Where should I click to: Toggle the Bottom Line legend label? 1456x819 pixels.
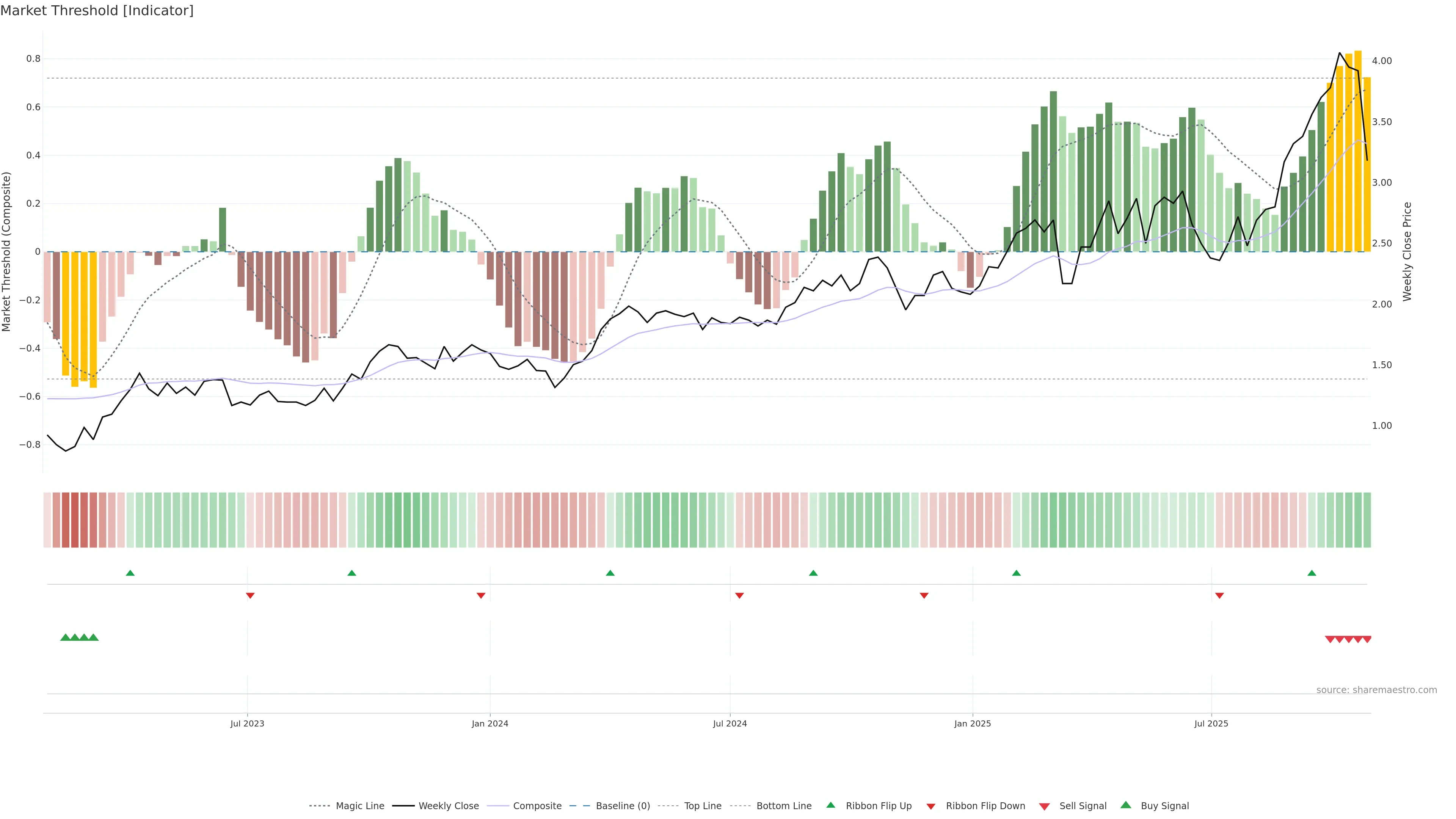[x=783, y=806]
